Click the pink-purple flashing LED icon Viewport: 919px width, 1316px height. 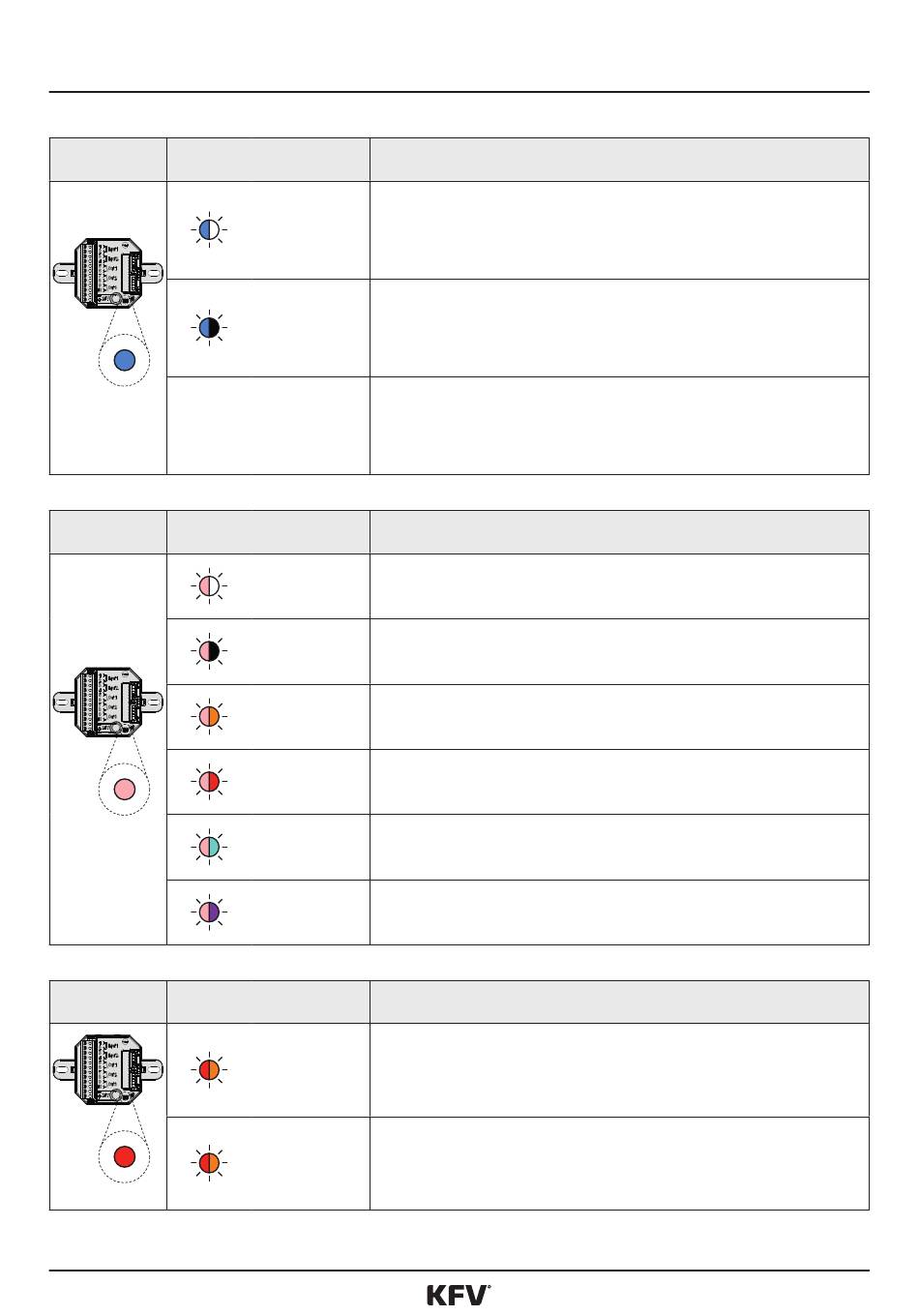coord(209,912)
